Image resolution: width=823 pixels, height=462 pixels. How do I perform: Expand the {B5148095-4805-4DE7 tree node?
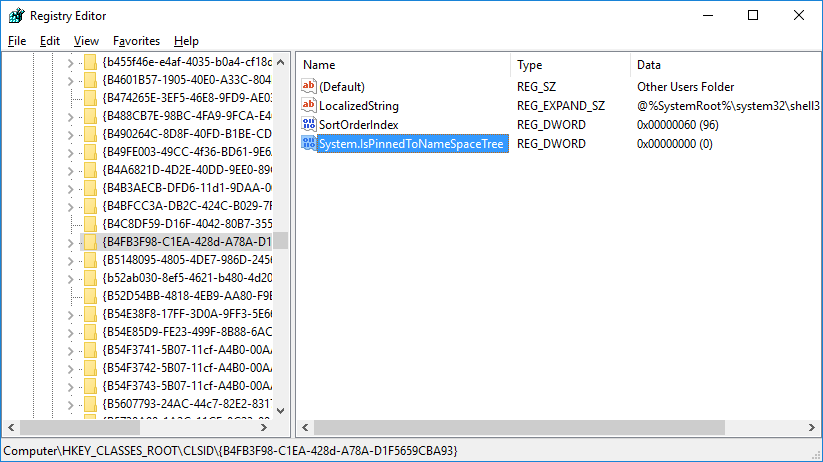coord(70,261)
